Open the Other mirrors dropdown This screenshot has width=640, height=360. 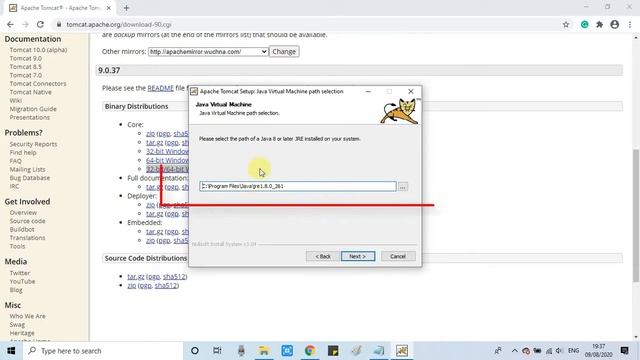pyautogui.click(x=208, y=51)
